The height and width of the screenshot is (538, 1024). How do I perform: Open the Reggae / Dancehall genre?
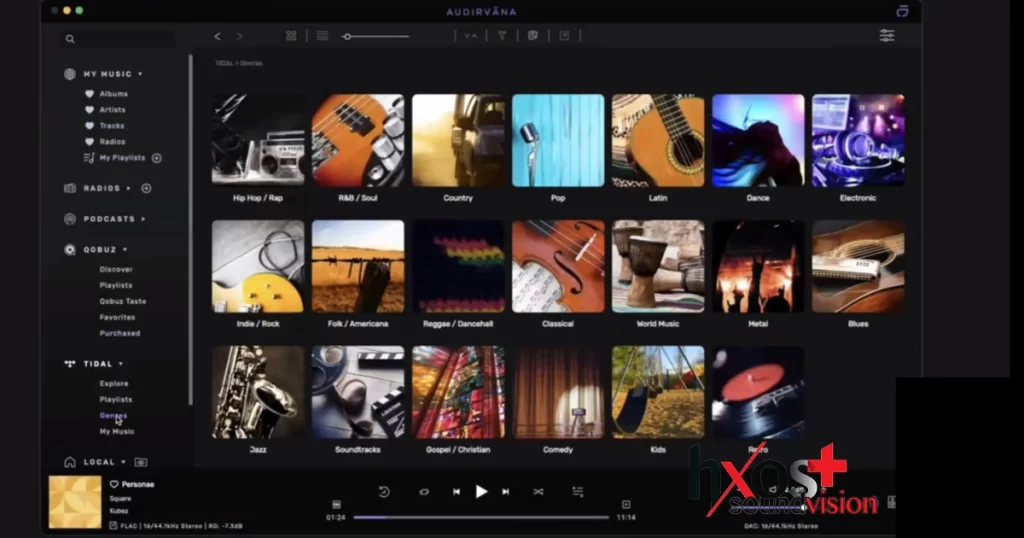(458, 266)
